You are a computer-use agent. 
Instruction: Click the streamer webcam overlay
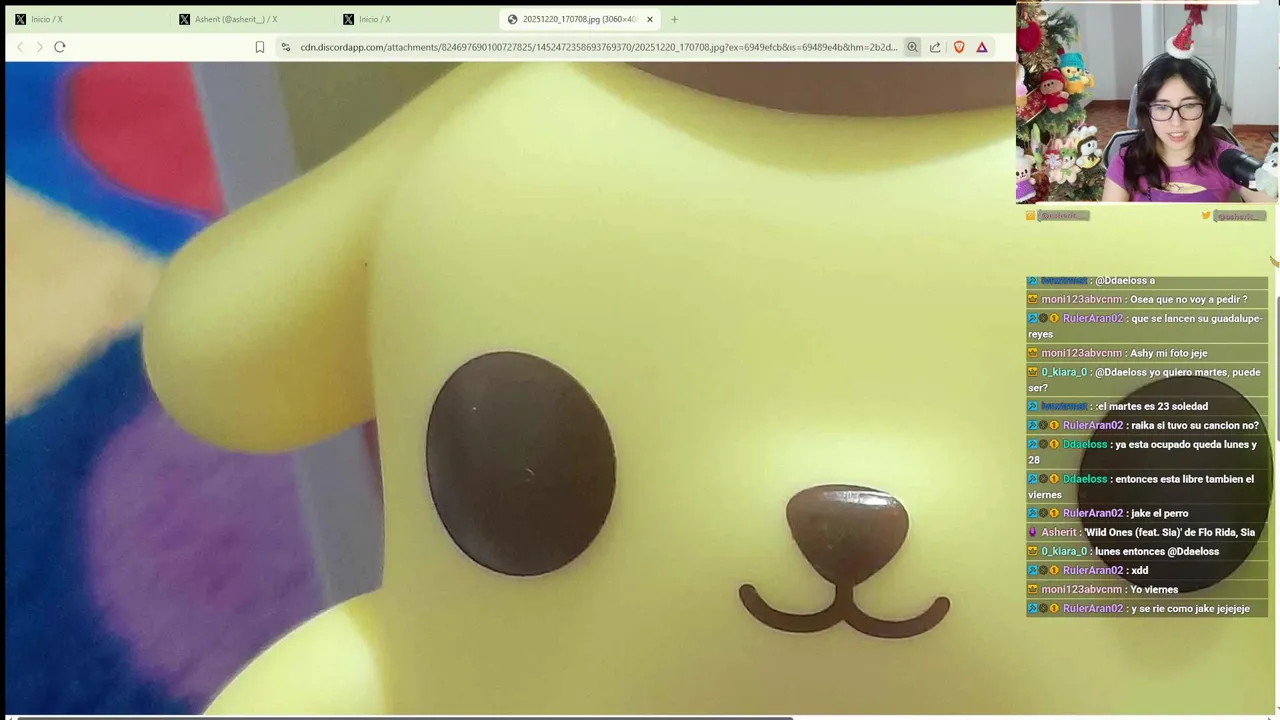pos(1147,102)
